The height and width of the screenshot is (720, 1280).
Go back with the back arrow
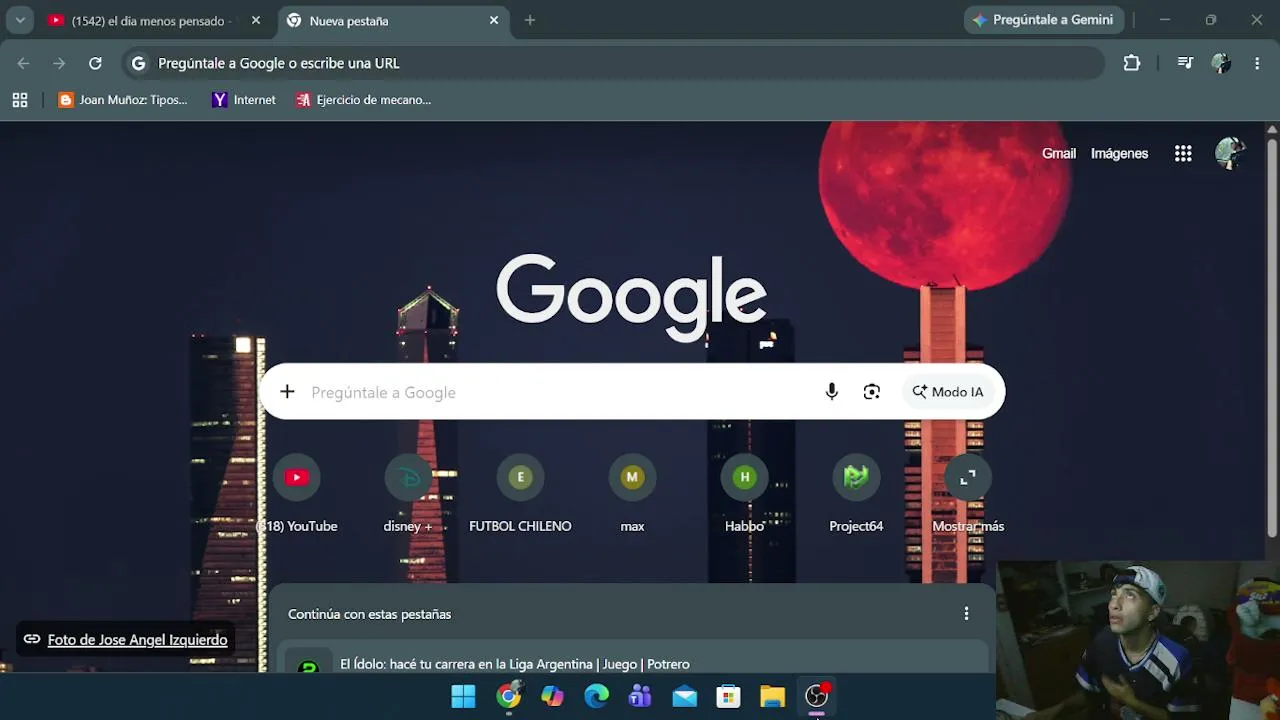23,63
